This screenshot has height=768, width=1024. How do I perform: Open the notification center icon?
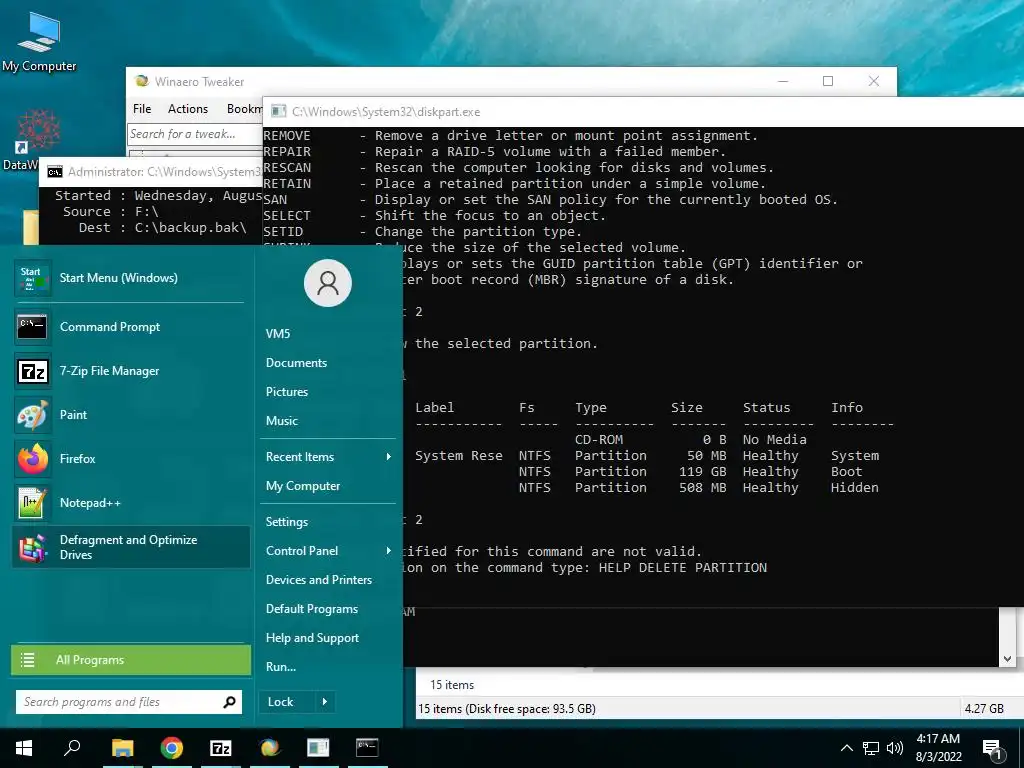992,749
